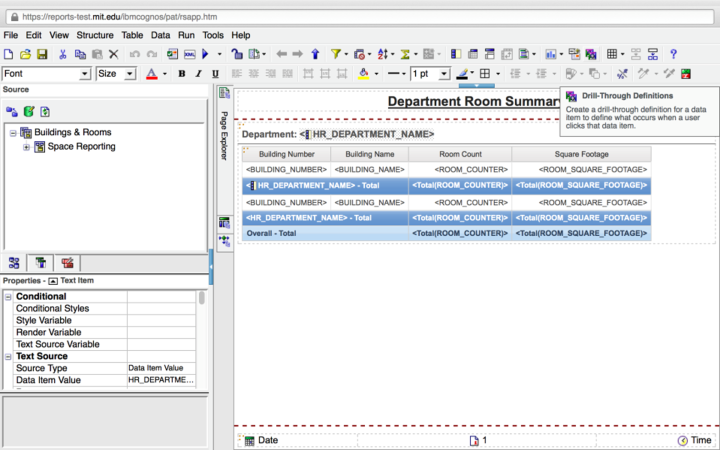Screen dimensions: 720x450
Task: Click the Cut scissors icon
Action: tap(62, 54)
